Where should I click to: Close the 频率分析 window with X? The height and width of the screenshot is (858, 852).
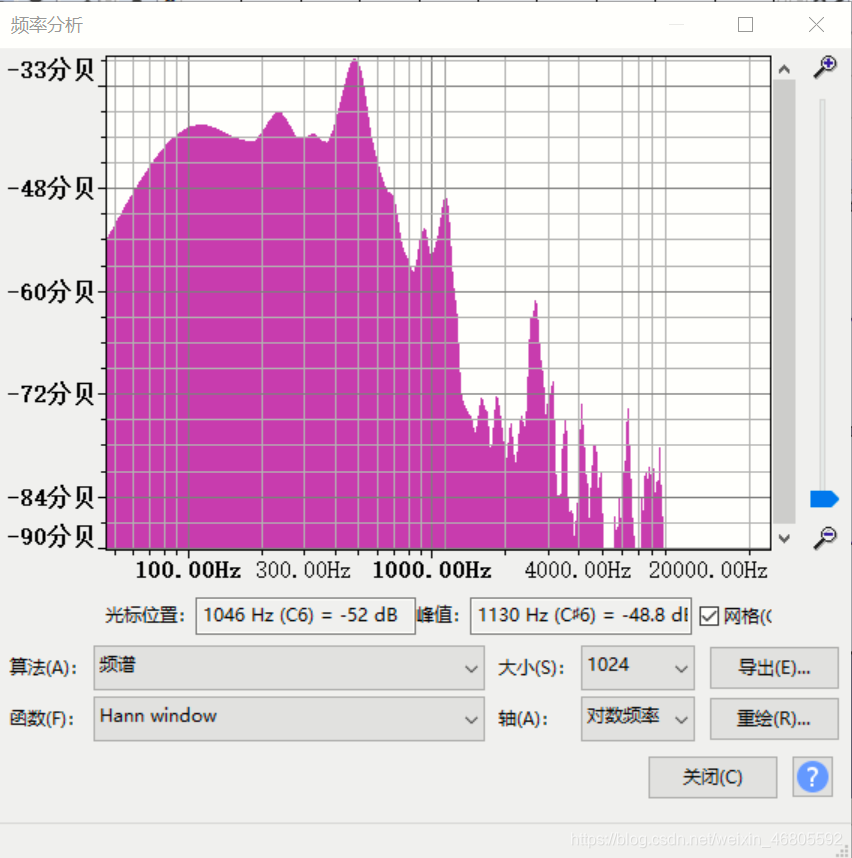click(x=816, y=25)
